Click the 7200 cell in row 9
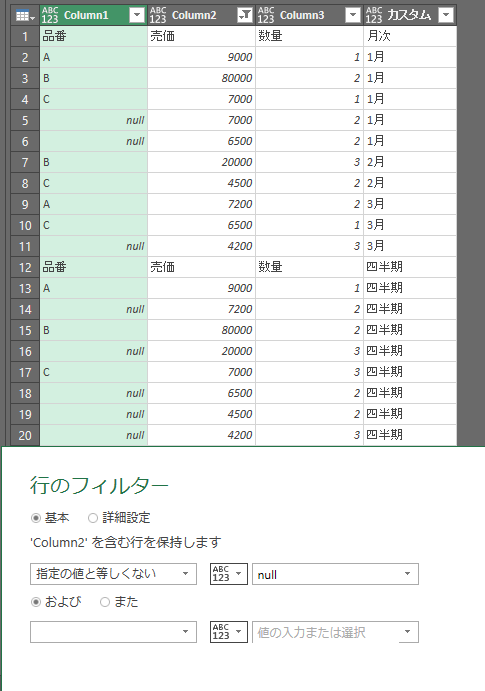Viewport: 485px width, 691px height. pyautogui.click(x=201, y=204)
